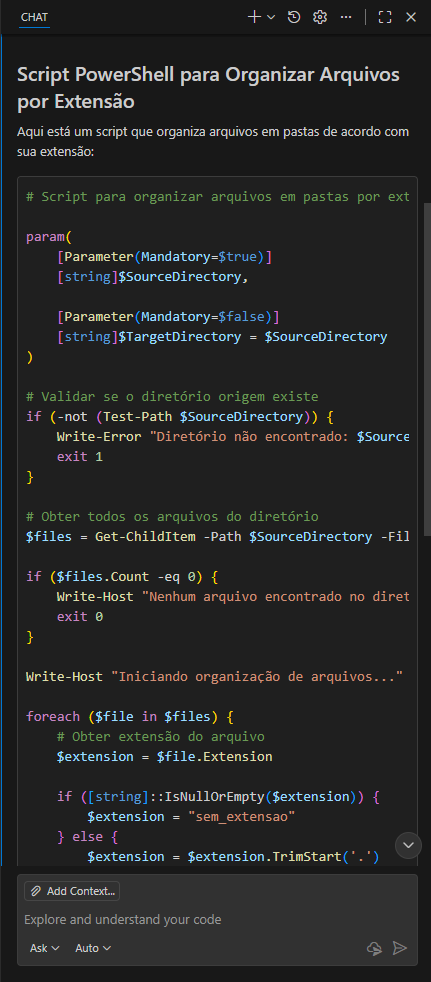
Task: Click '# Script para organizar arquivos' comment line
Action: click(217, 197)
